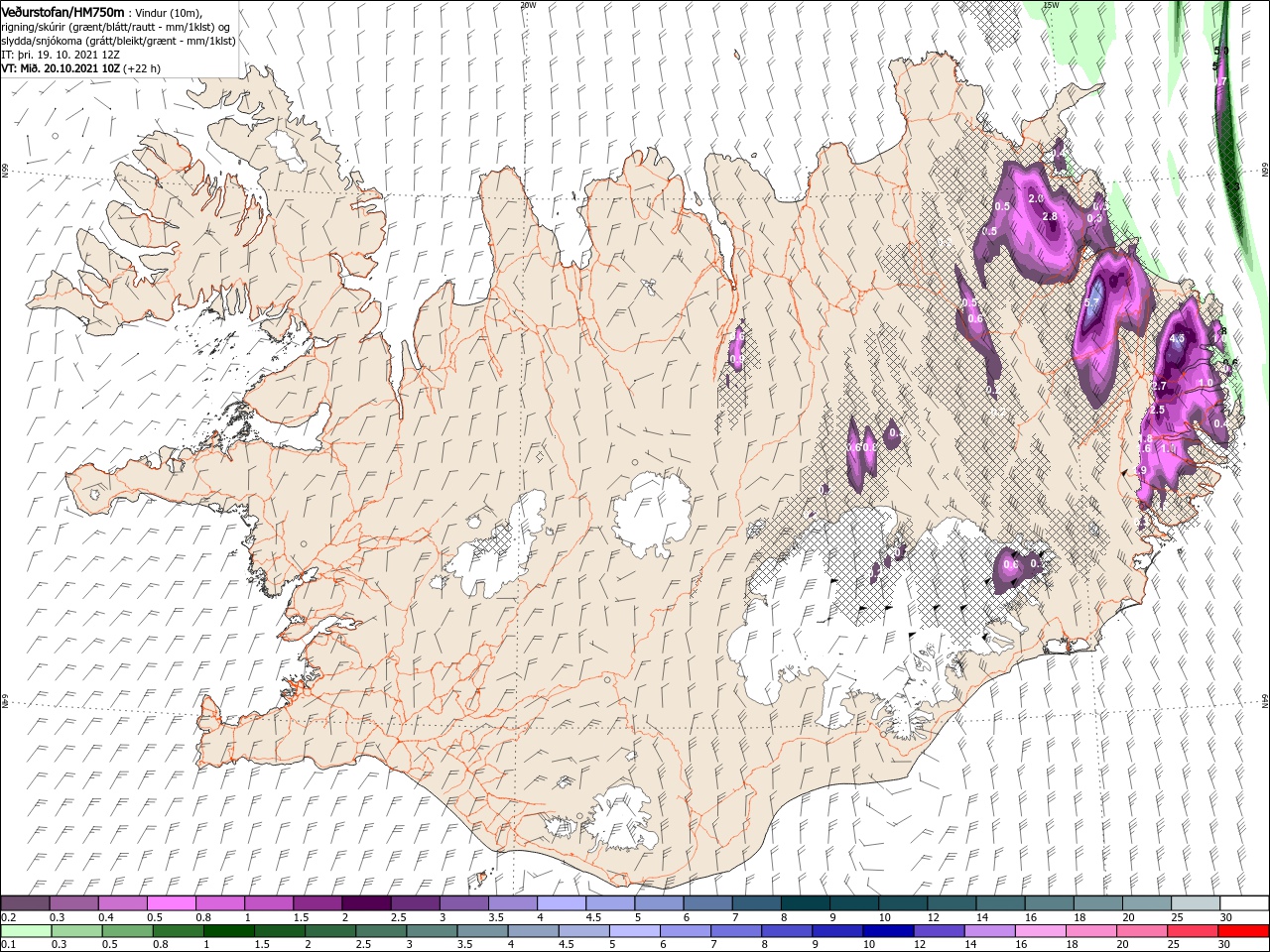
Task: Click the 4.5 snowfall value in the East Fjords
Action: (1178, 338)
